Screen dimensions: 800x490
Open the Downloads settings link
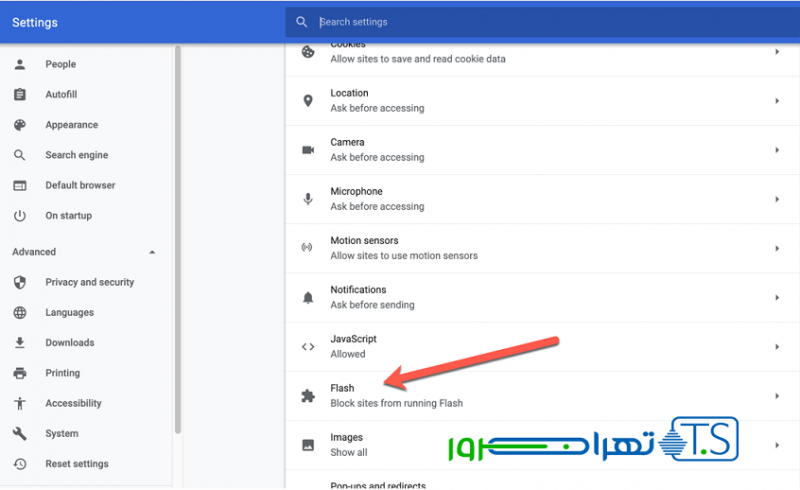69,343
